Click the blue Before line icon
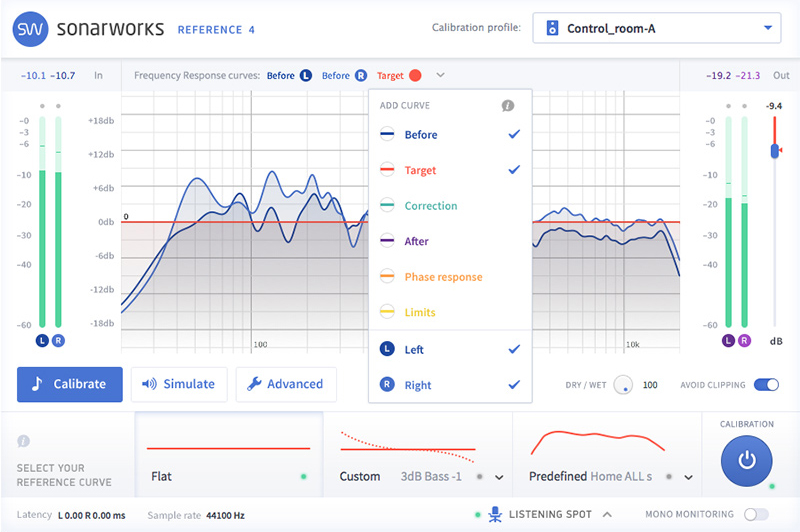Image resolution: width=800 pixels, height=532 pixels. tap(387, 134)
